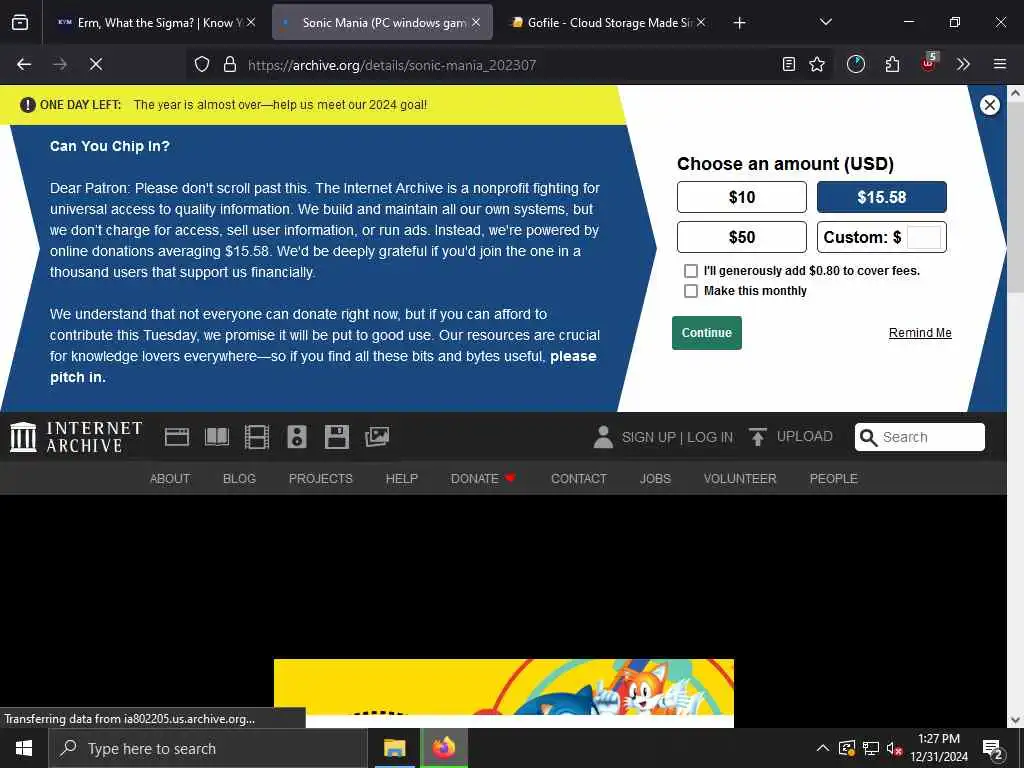Click the Continue donation button
The image size is (1024, 768).
tap(707, 333)
